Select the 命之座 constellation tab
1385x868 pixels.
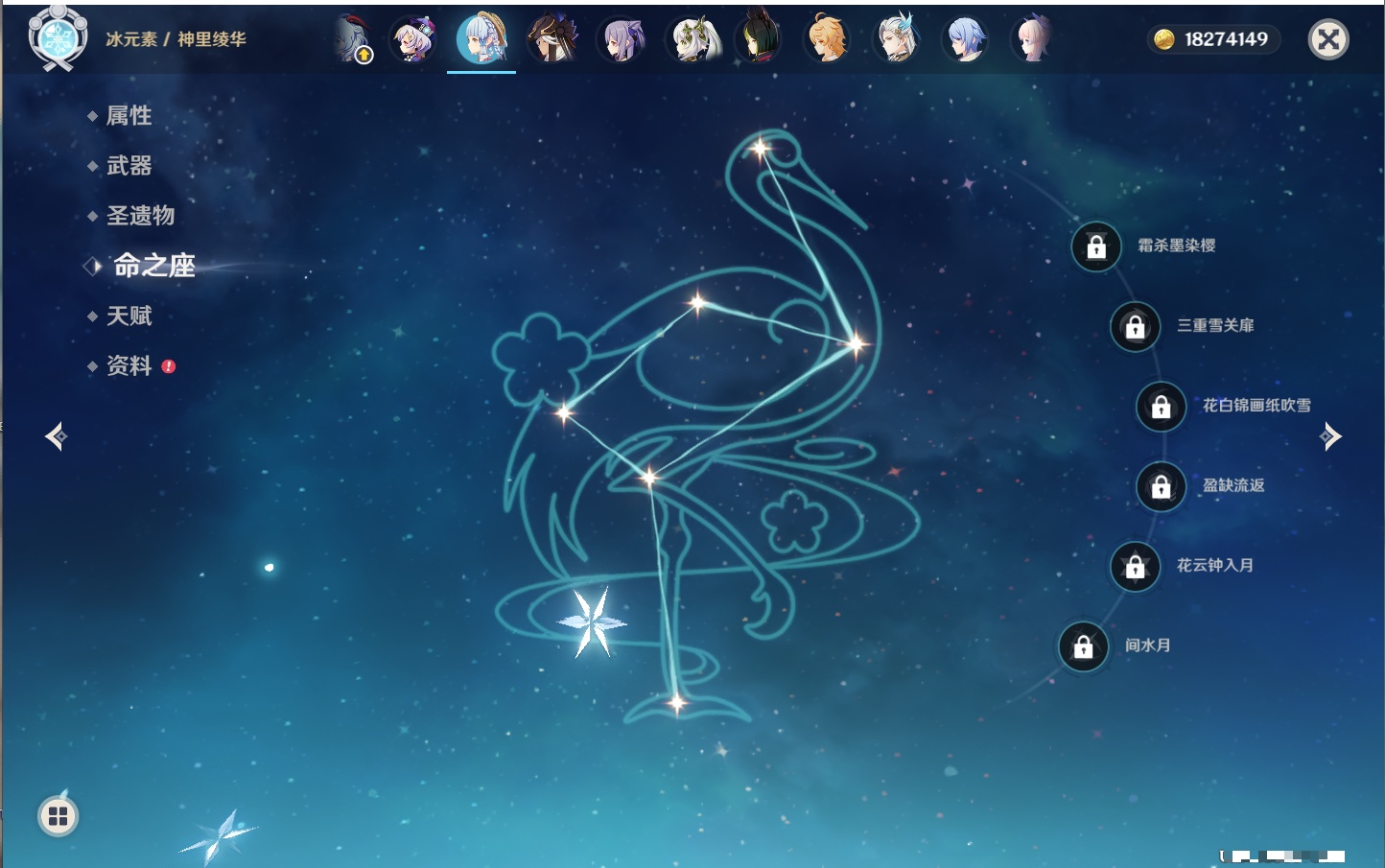(153, 266)
